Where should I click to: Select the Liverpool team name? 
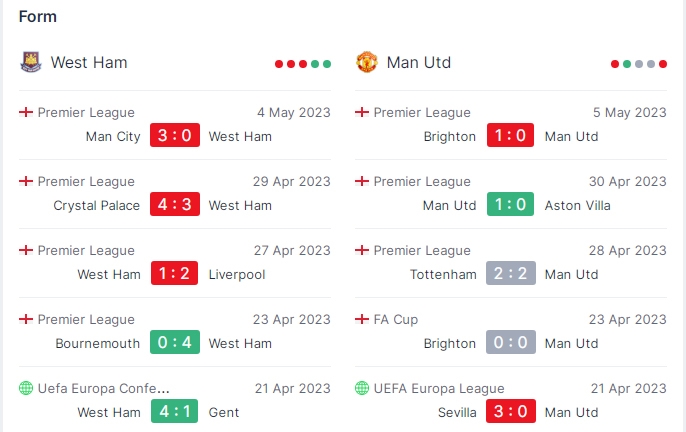click(x=237, y=274)
